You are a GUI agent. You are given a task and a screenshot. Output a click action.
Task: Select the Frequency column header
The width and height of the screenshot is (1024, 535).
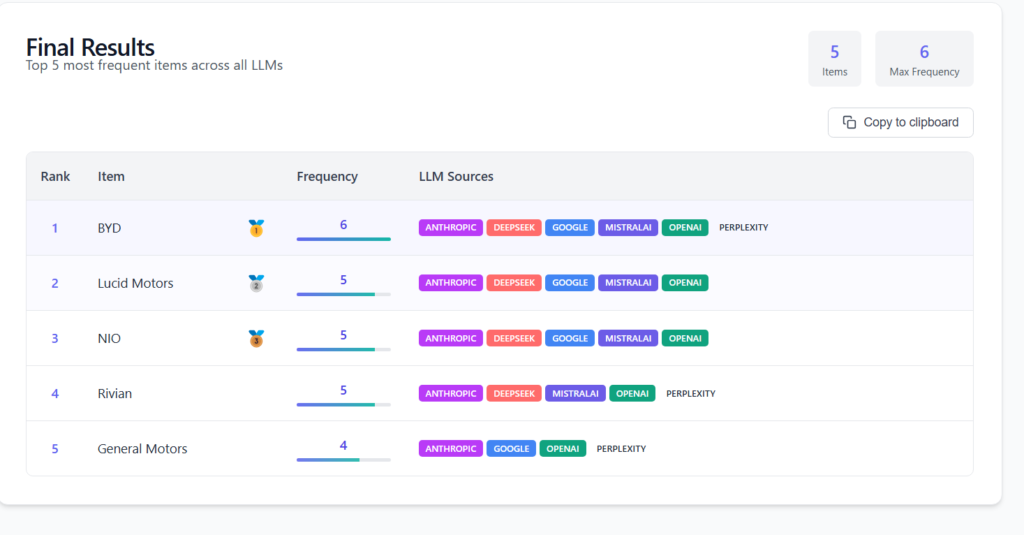[327, 176]
